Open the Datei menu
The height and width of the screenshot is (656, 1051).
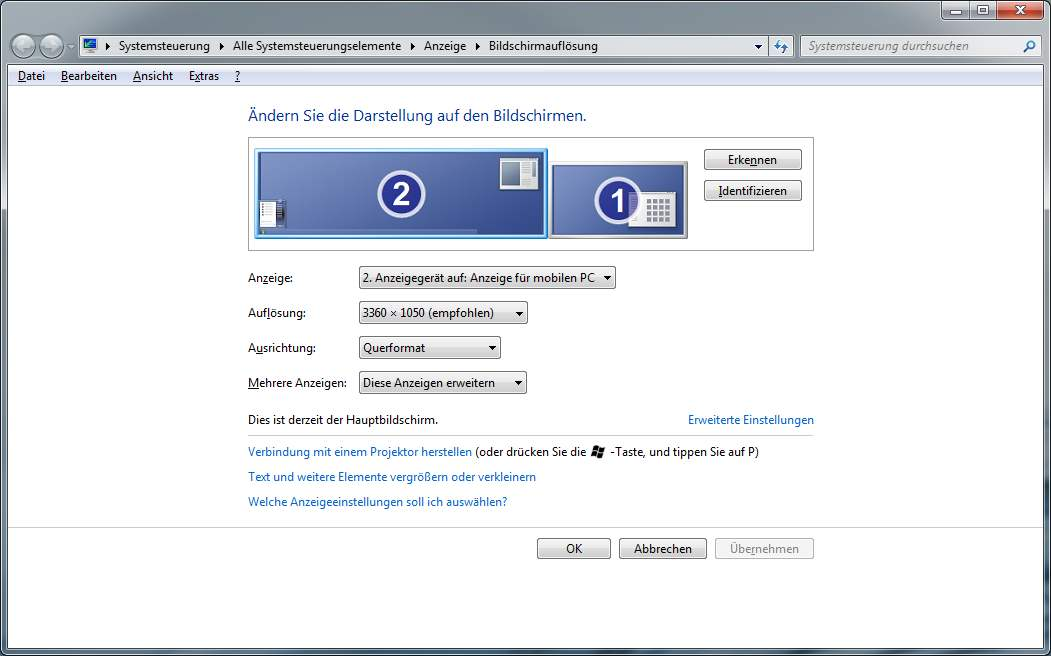coord(31,76)
